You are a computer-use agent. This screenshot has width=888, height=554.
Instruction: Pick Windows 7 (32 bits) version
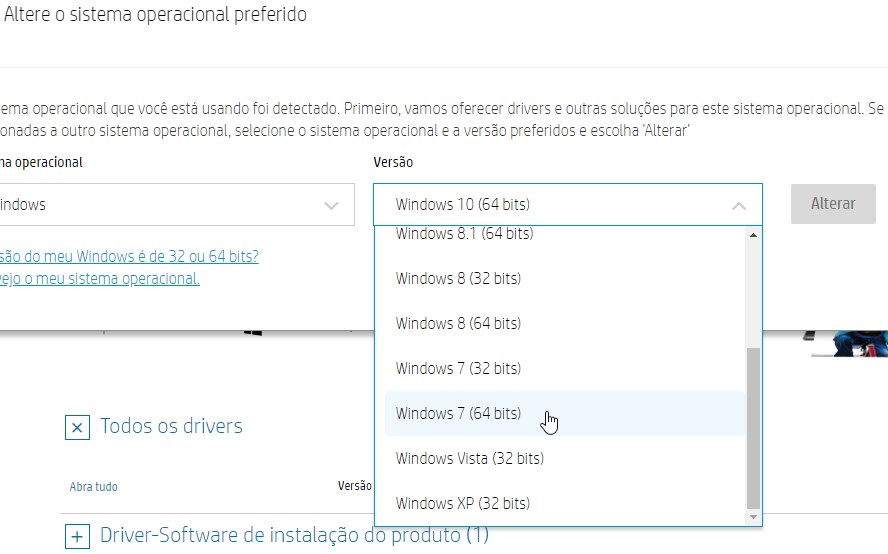[x=565, y=369]
